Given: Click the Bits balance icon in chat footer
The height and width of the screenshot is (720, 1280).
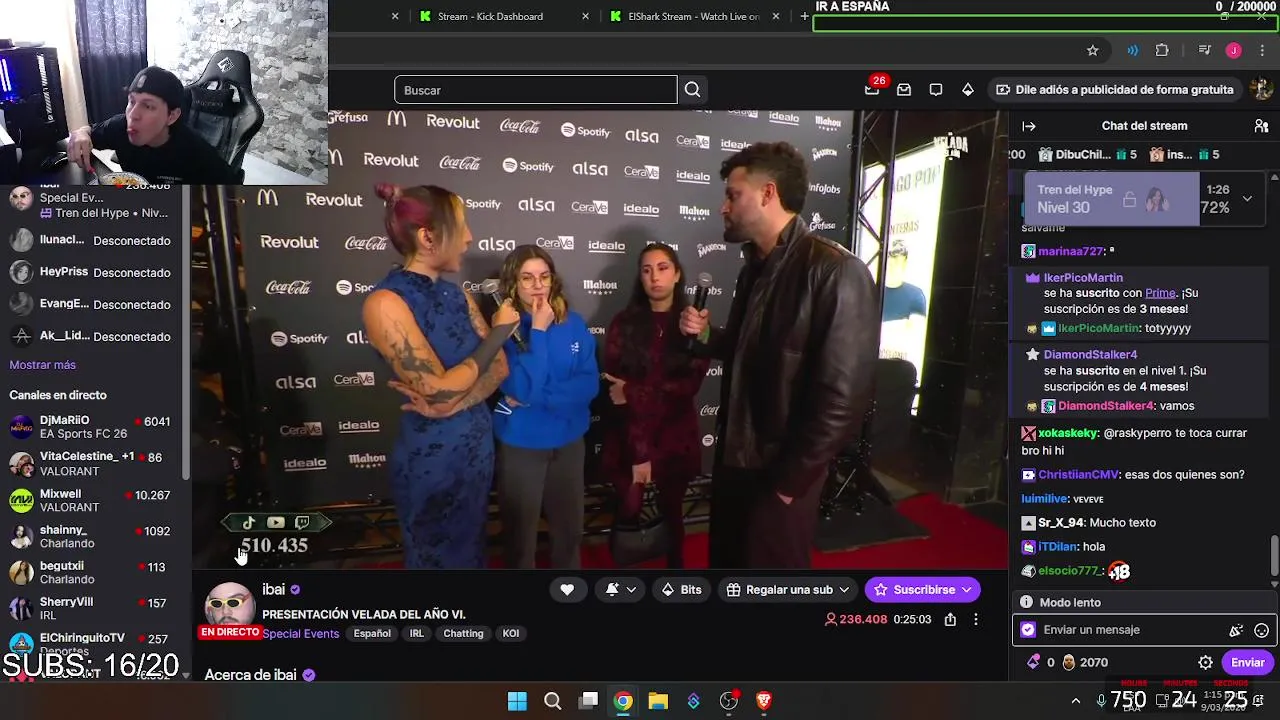Looking at the screenshot, I should (1034, 662).
